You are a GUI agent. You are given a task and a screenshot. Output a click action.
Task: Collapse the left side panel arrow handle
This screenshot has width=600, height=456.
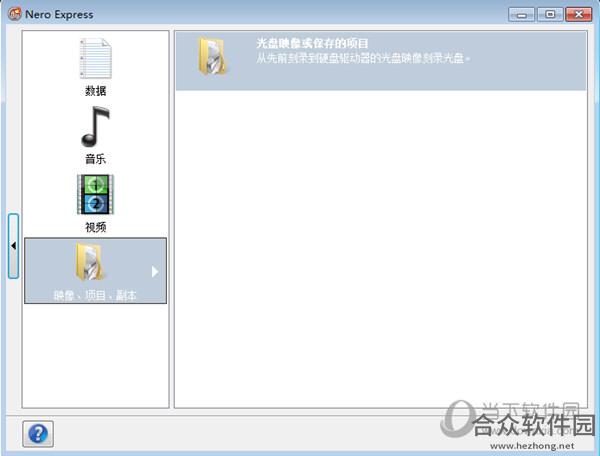pos(13,246)
